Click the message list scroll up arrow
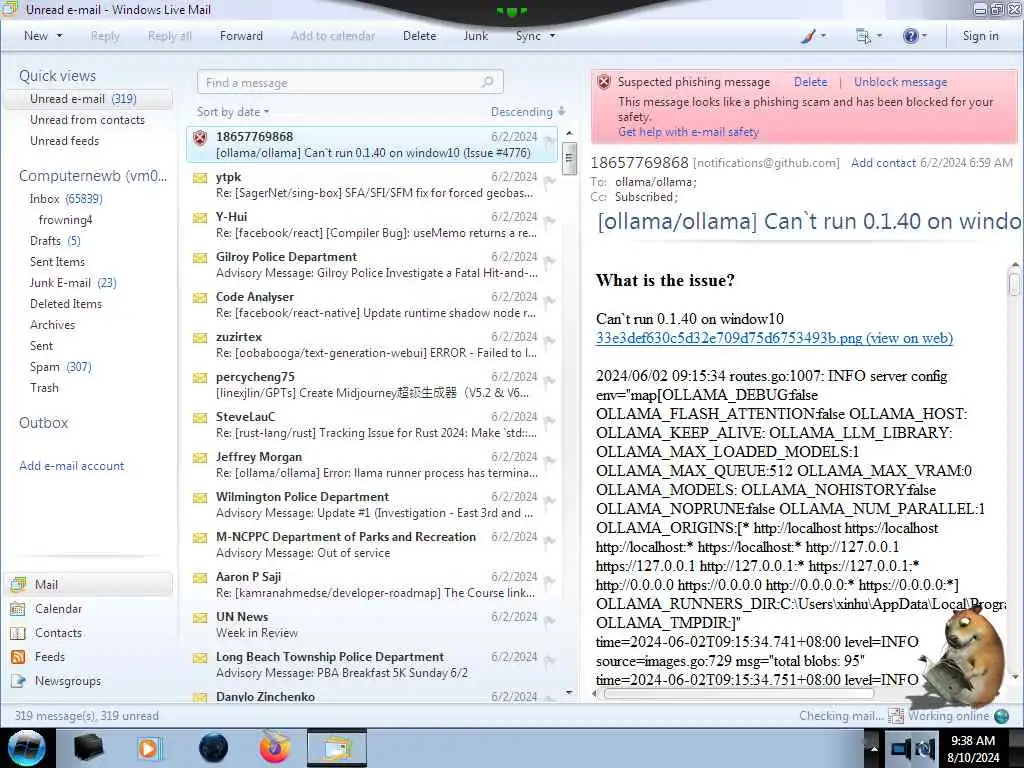 (569, 133)
